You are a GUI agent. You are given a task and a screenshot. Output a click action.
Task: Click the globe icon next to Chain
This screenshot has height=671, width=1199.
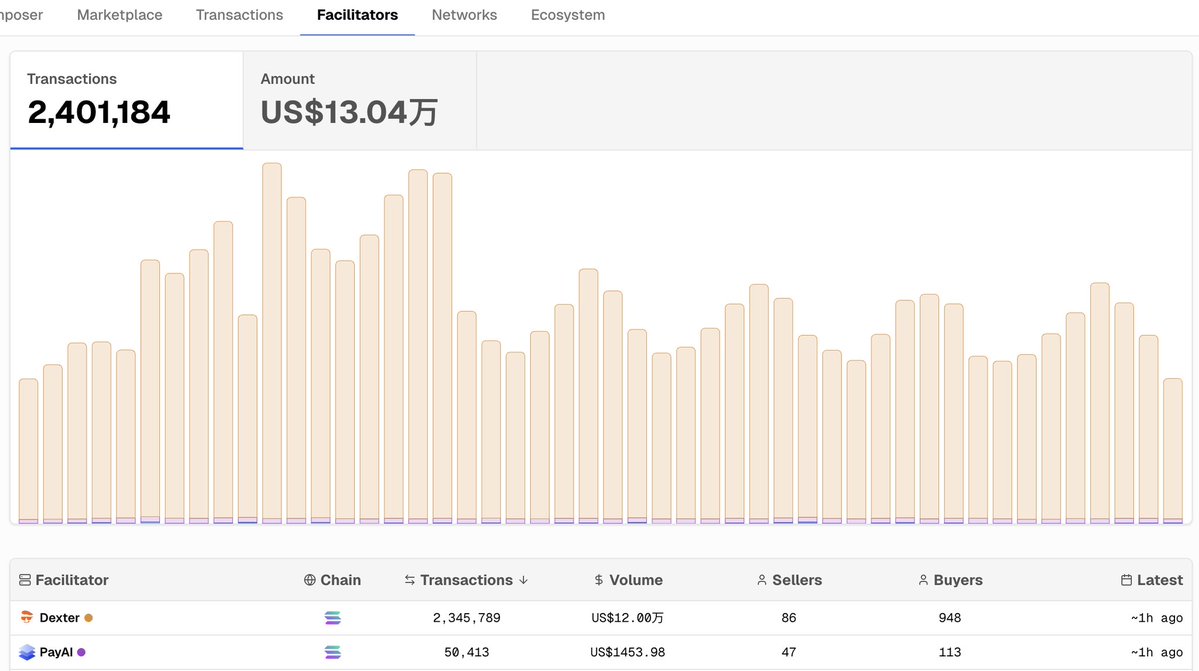(x=310, y=580)
